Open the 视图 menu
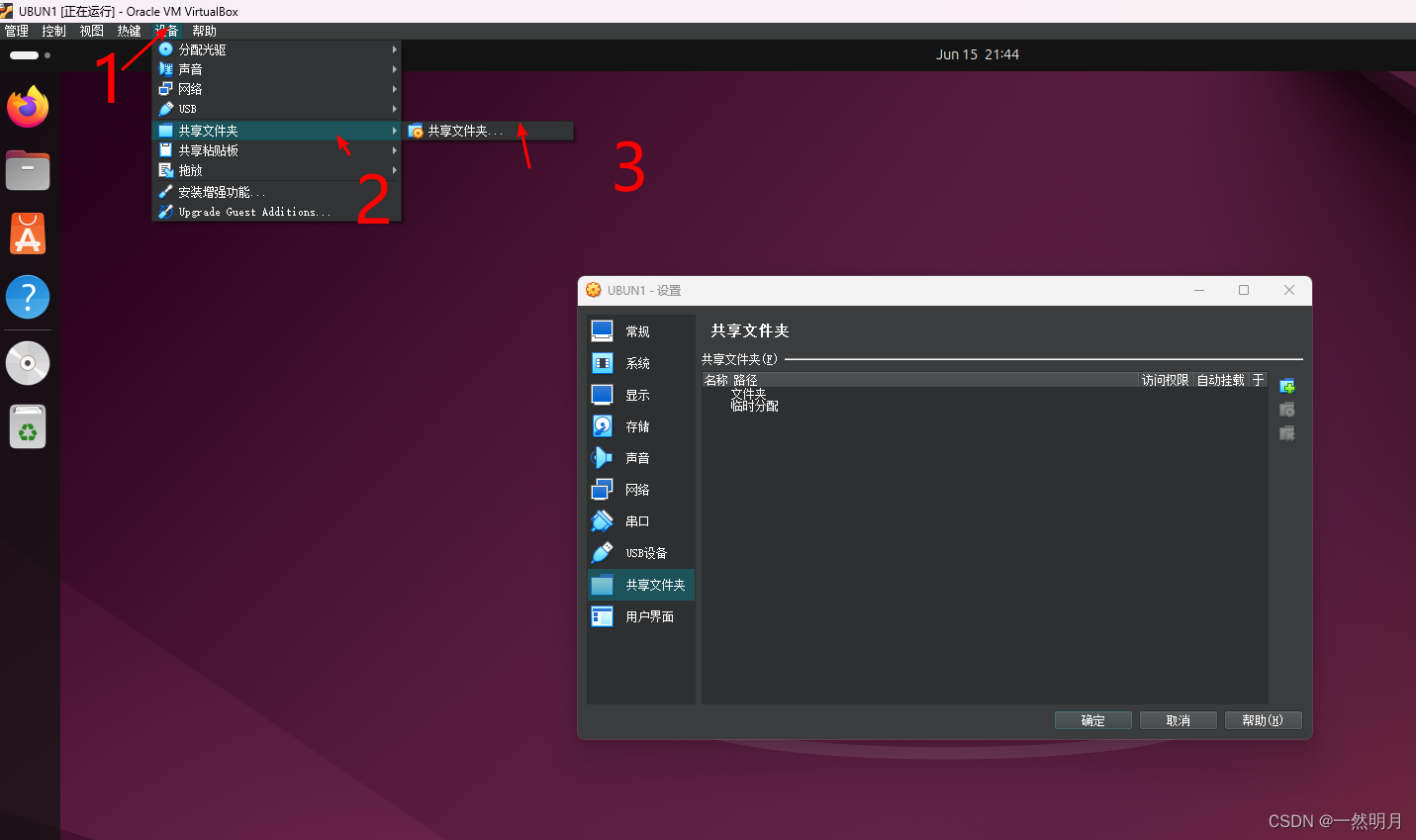 (92, 31)
